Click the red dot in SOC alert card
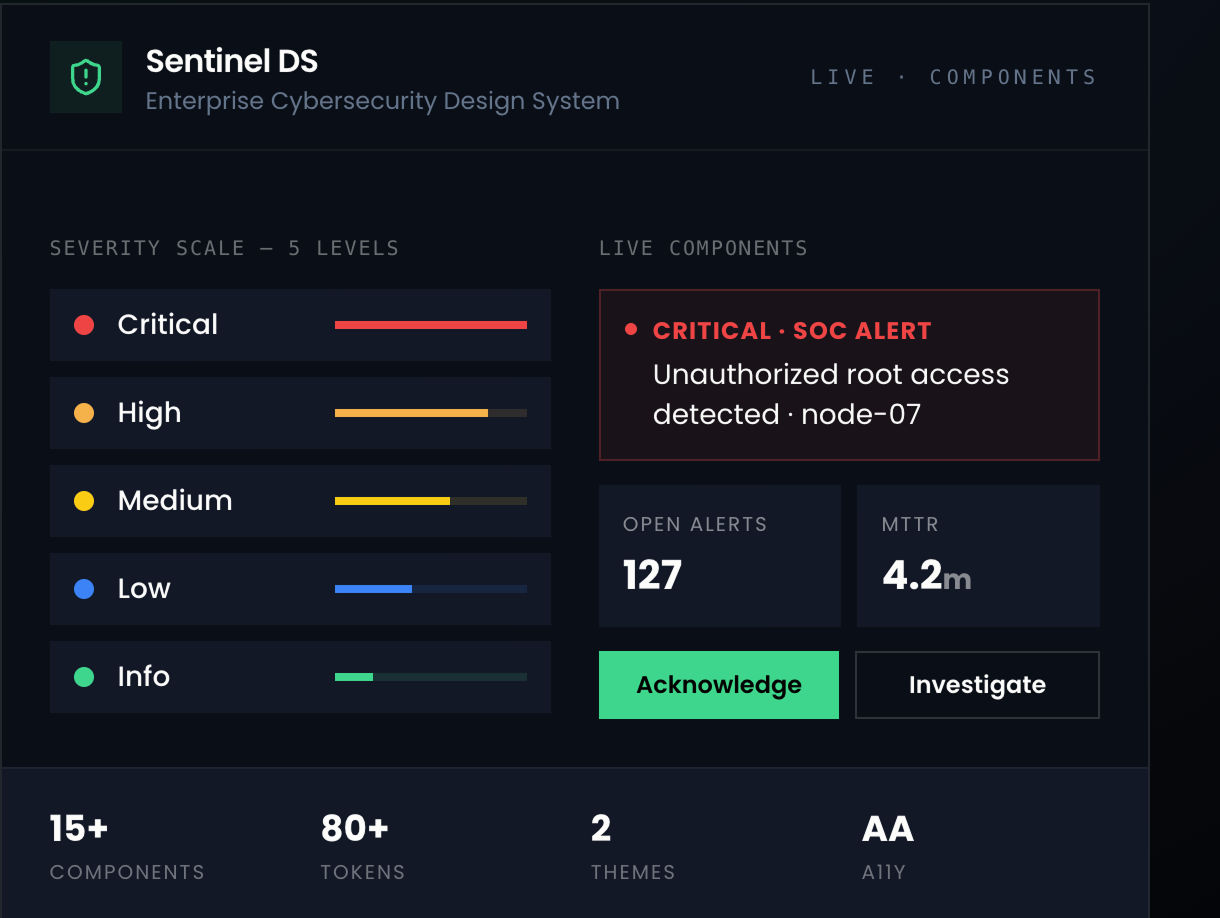 [631, 329]
